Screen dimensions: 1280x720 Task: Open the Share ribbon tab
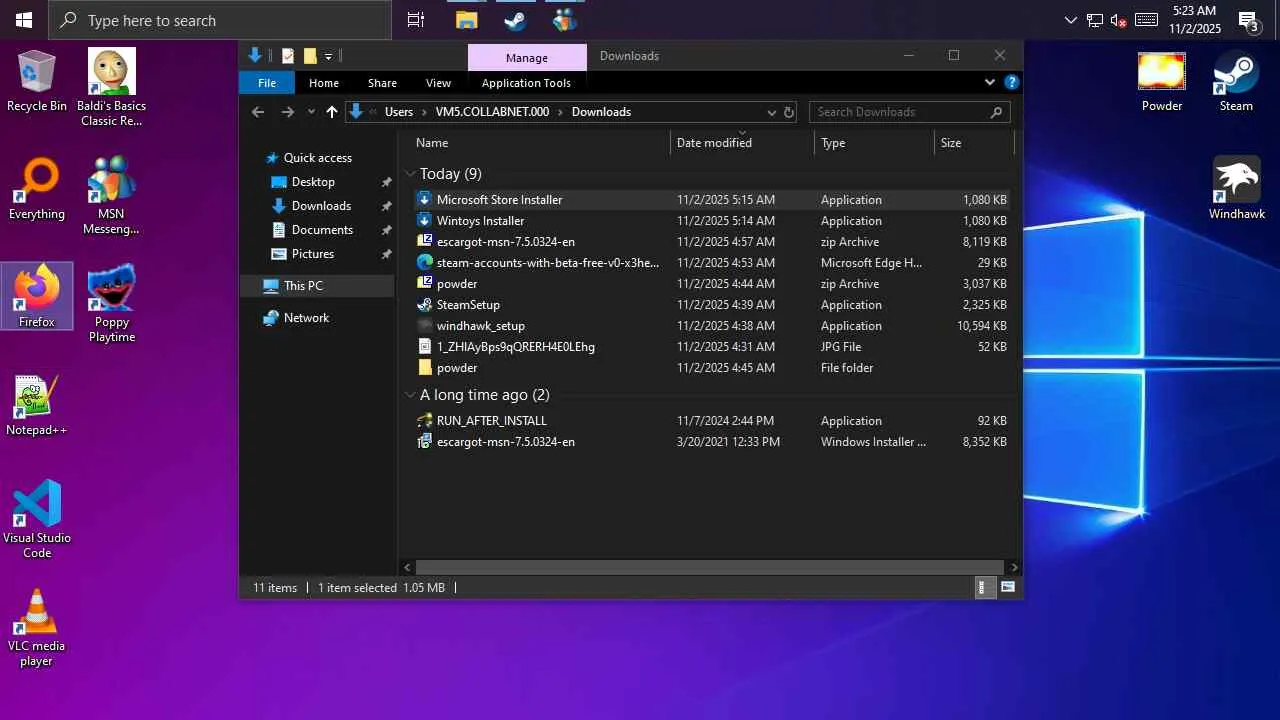(382, 83)
